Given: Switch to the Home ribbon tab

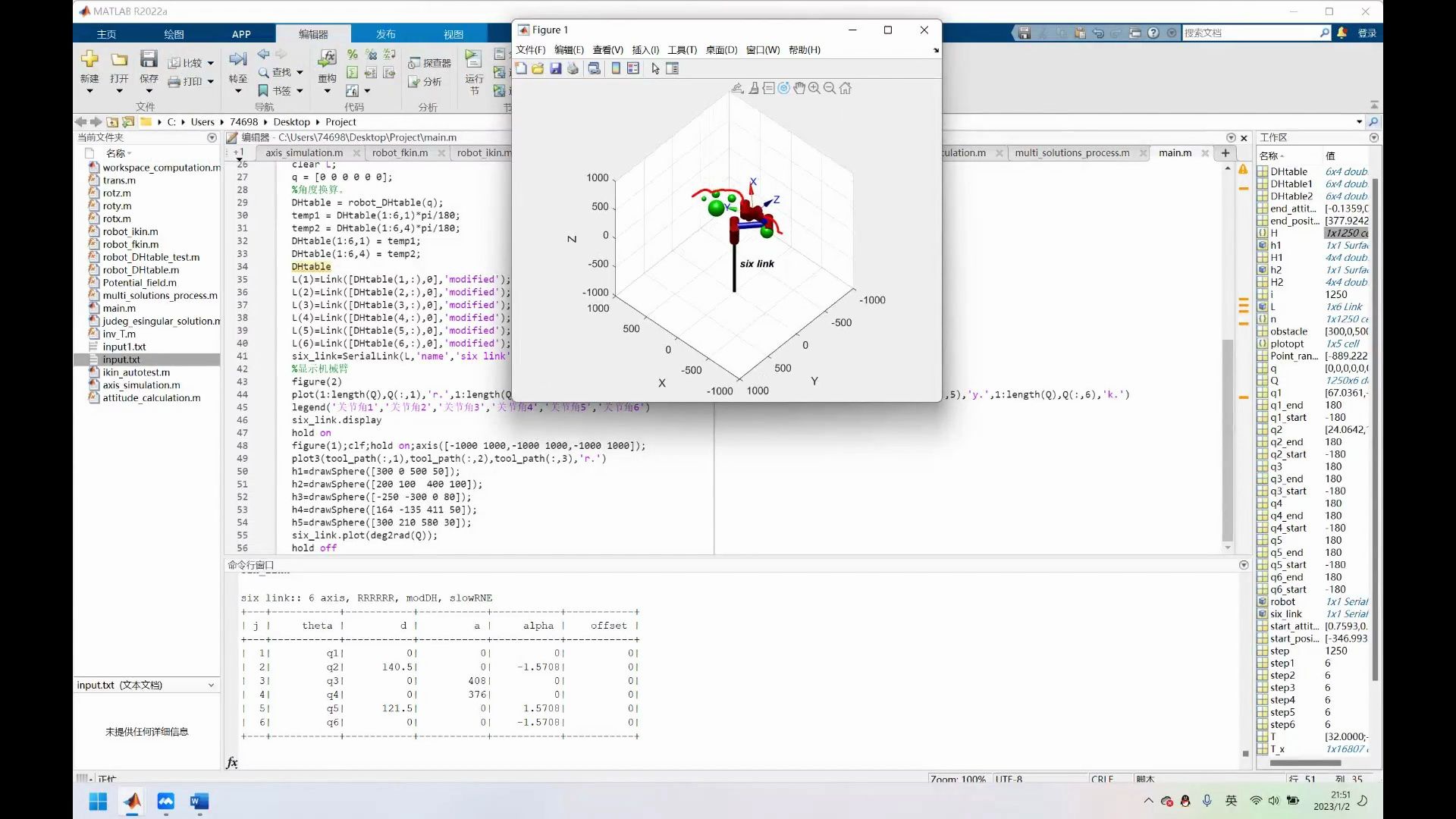Looking at the screenshot, I should point(106,34).
